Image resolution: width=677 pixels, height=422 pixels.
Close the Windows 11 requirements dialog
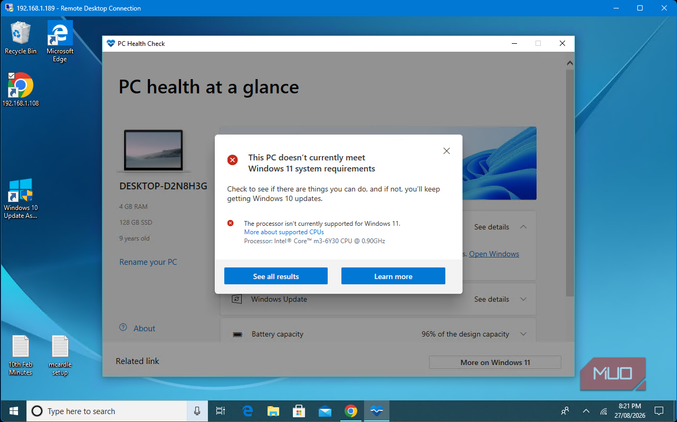(446, 151)
